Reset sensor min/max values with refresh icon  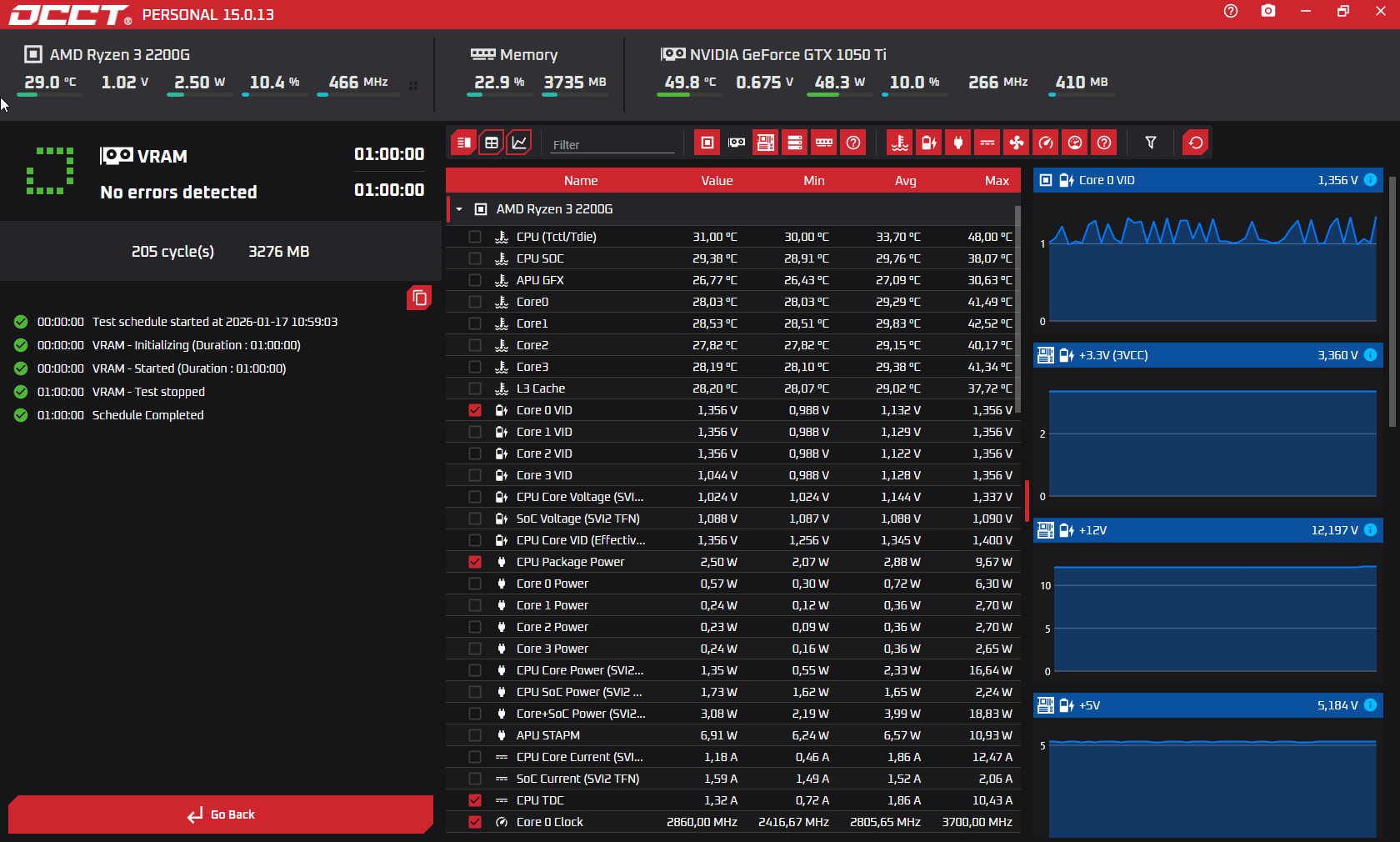click(1196, 143)
